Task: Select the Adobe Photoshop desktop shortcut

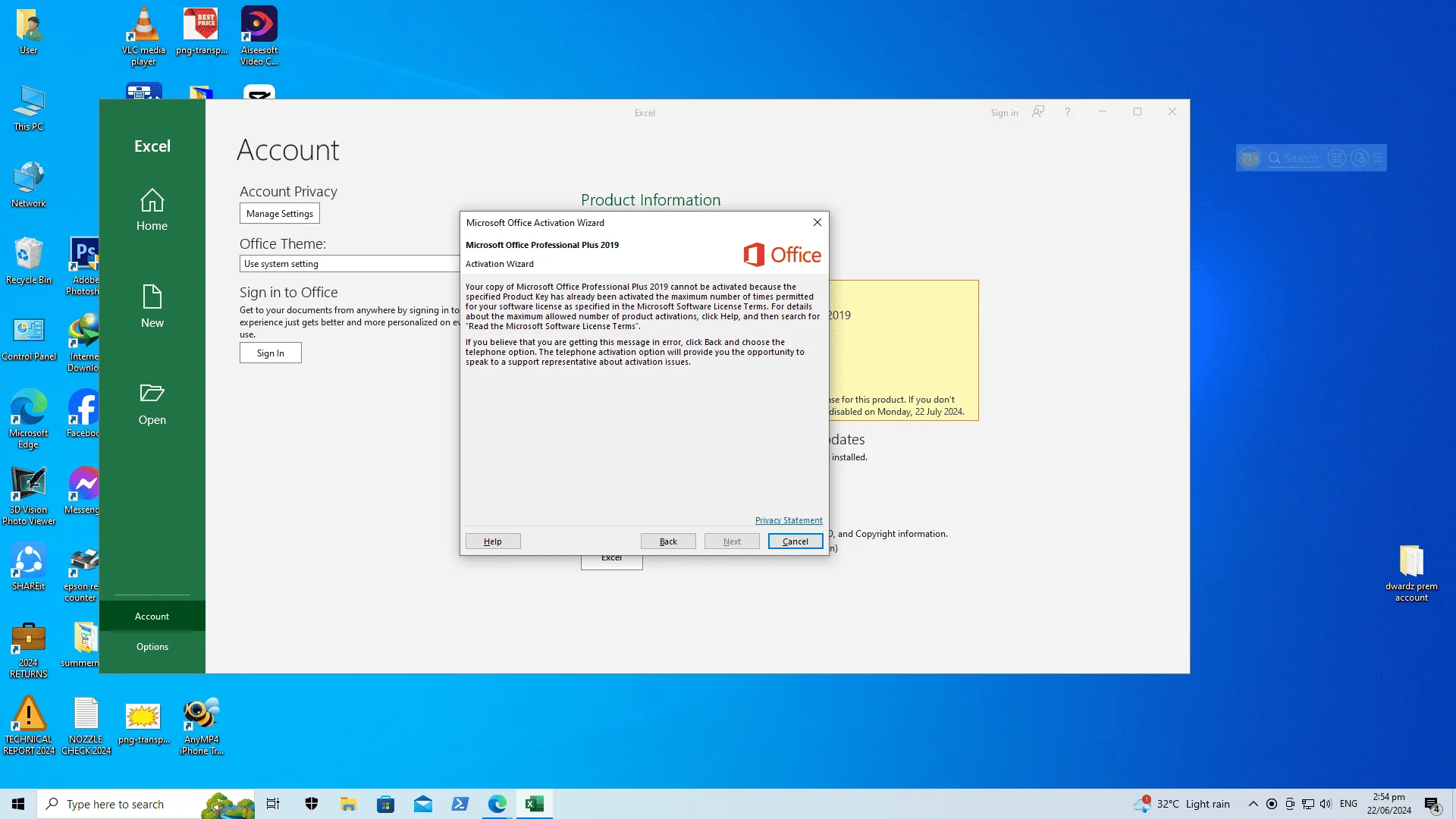Action: [83, 266]
